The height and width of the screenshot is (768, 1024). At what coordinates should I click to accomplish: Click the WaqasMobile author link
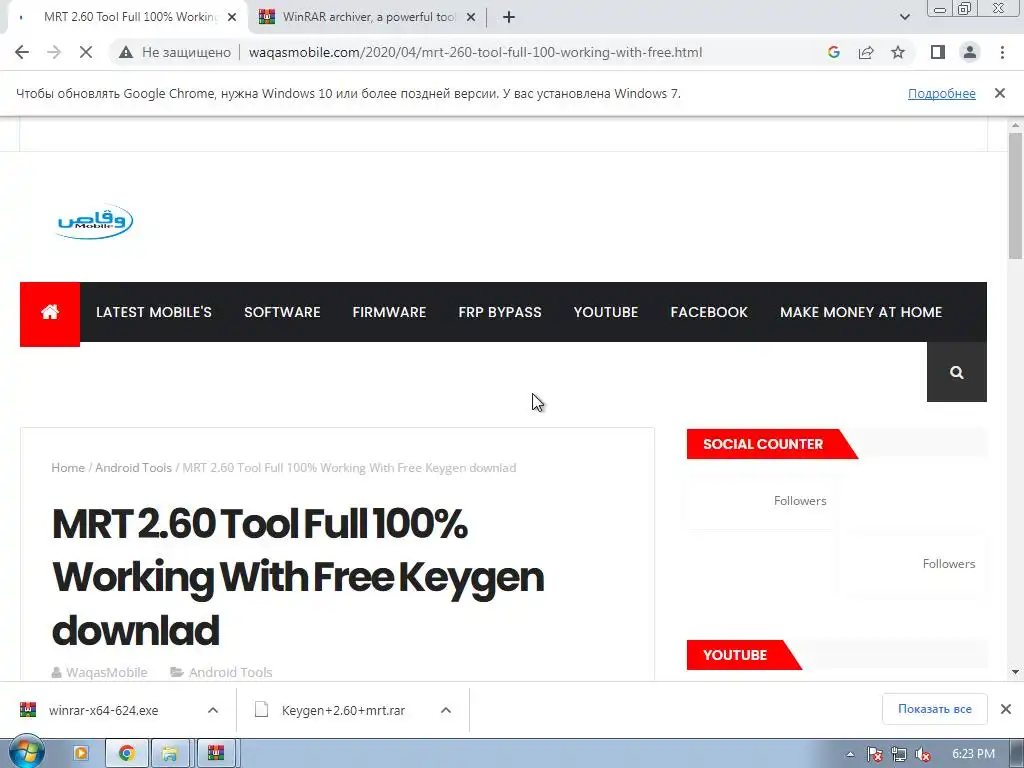coord(106,672)
